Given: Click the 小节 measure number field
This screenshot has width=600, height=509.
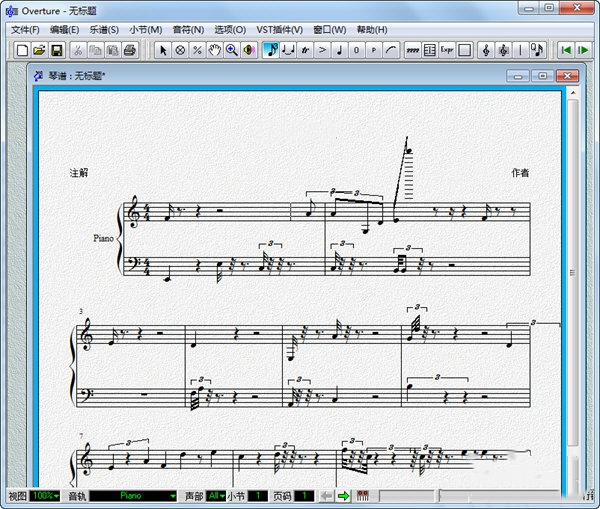Looking at the screenshot, I should click(x=257, y=496).
